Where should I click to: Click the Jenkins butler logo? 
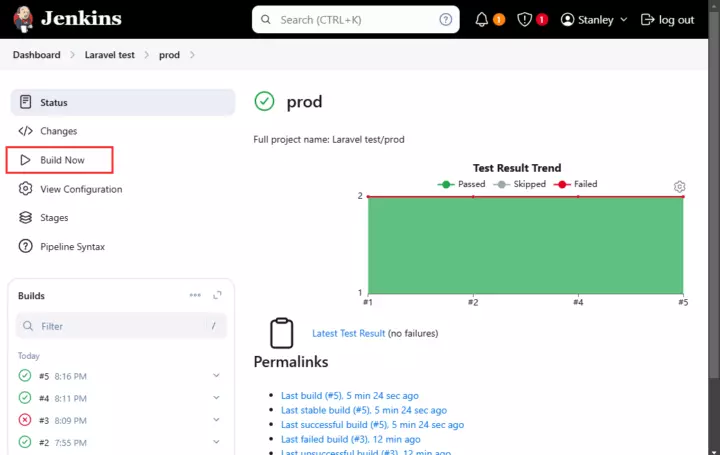pyautogui.click(x=23, y=19)
